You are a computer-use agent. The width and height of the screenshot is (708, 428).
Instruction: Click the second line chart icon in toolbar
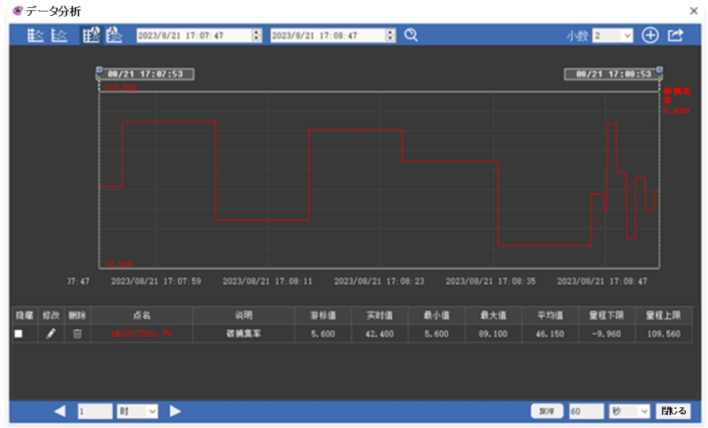tap(59, 35)
